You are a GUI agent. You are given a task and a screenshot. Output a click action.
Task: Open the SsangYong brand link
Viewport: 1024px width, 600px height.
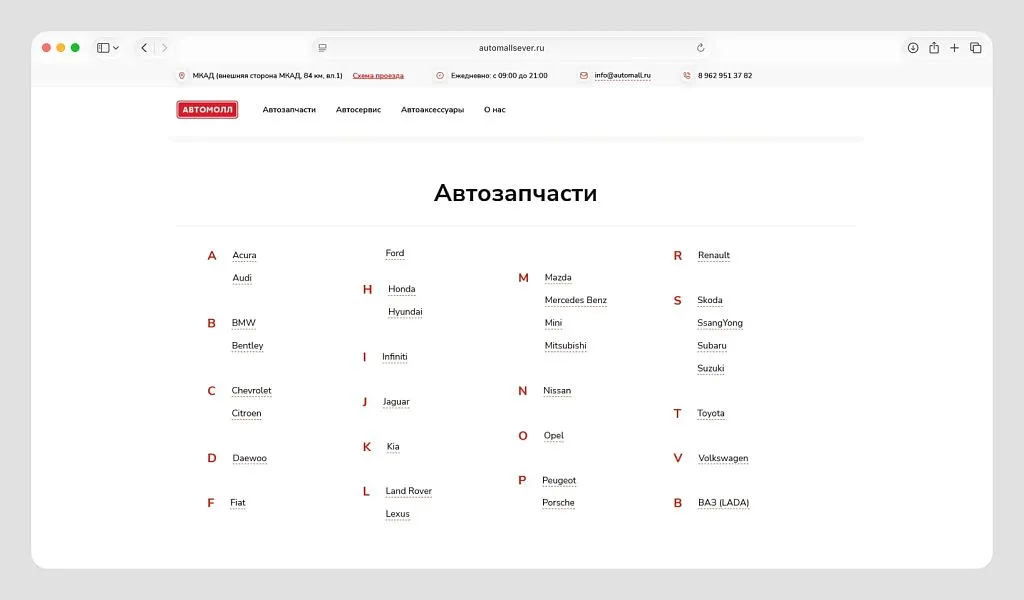720,323
